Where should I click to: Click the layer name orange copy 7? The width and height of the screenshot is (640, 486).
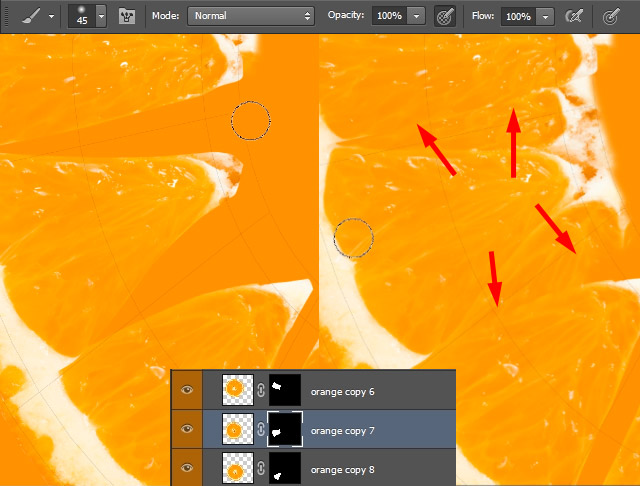[x=342, y=431]
